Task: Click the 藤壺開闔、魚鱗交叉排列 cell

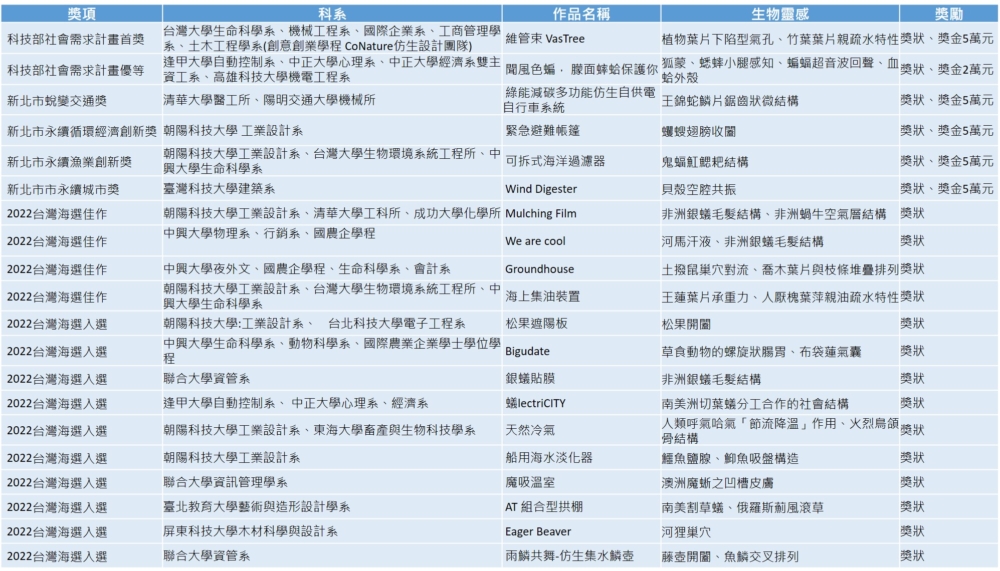Action: 780,556
